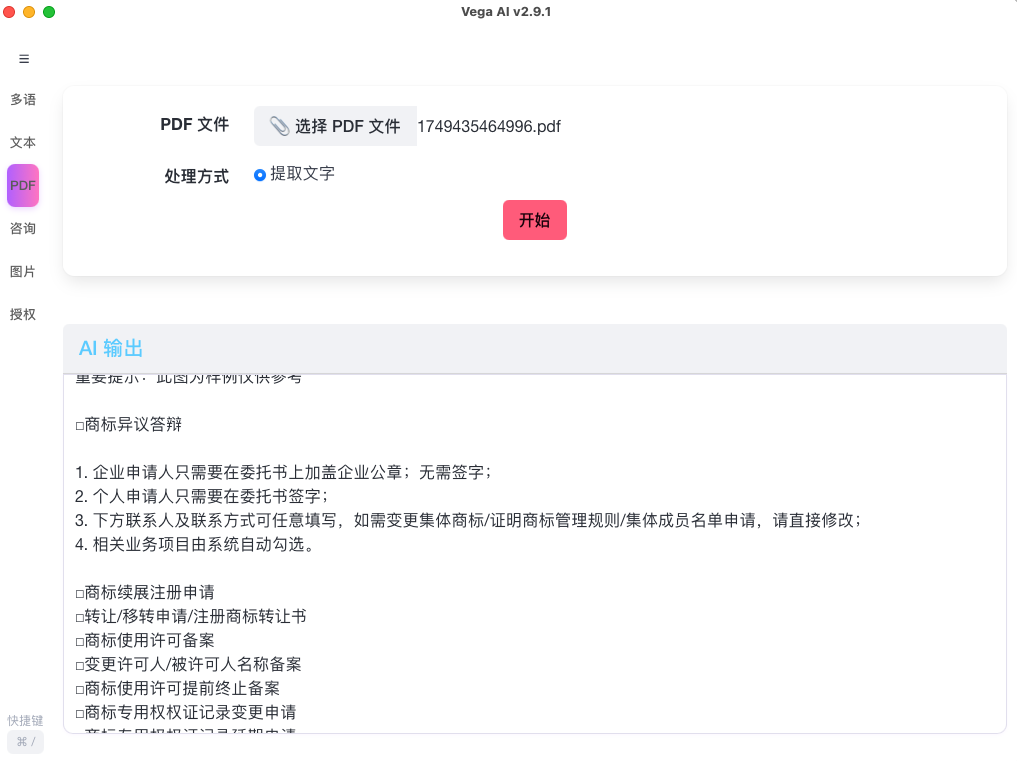Open the 授权 section in the sidebar
Screen dimensions: 1017x762
(x=23, y=314)
